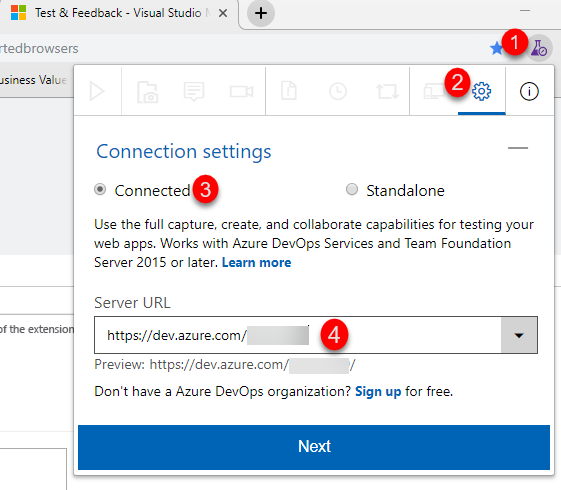The width and height of the screenshot is (561, 490).
Task: Select the Standalone radio button
Action: click(352, 189)
